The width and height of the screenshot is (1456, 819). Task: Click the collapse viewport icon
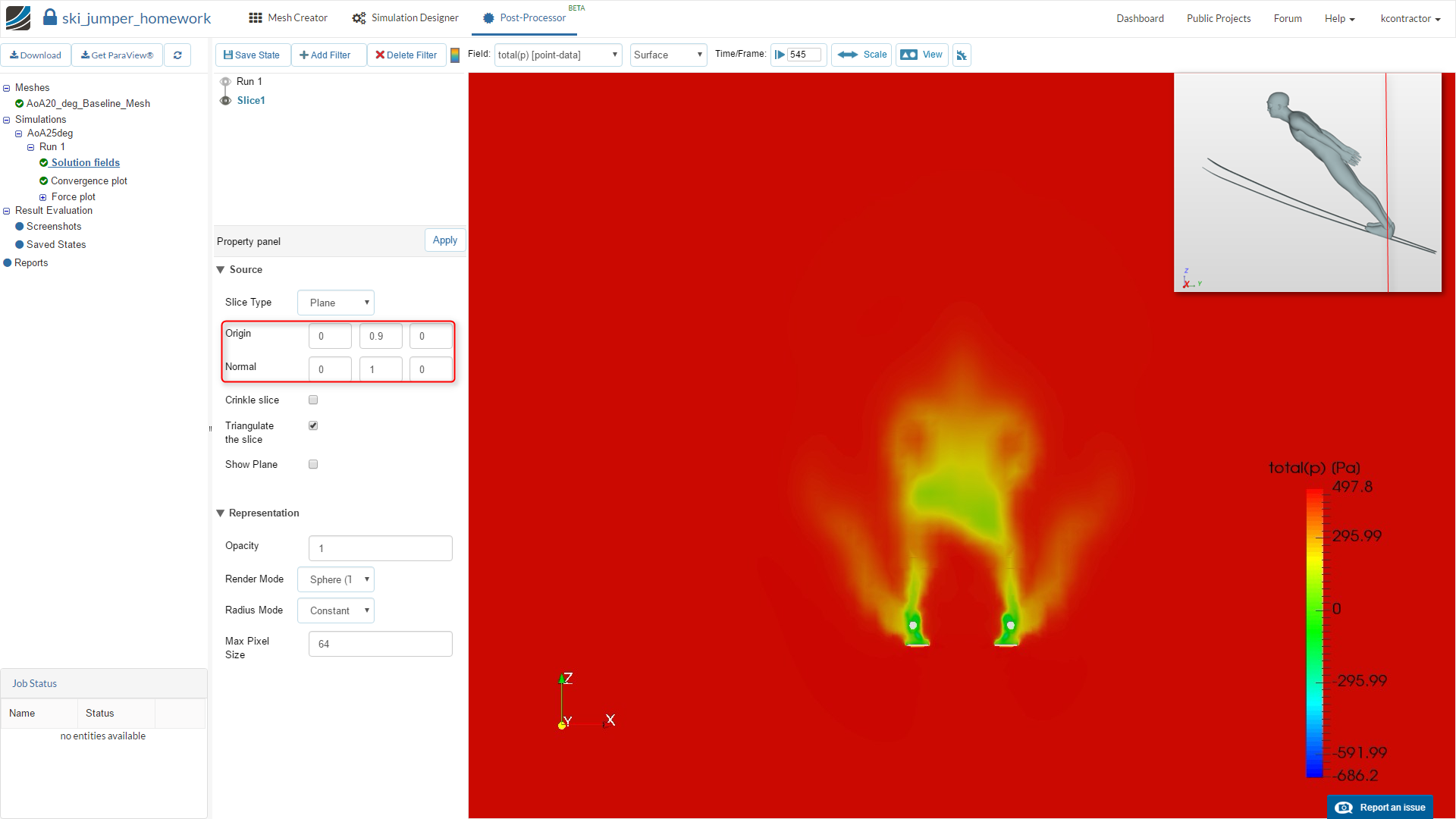point(962,55)
